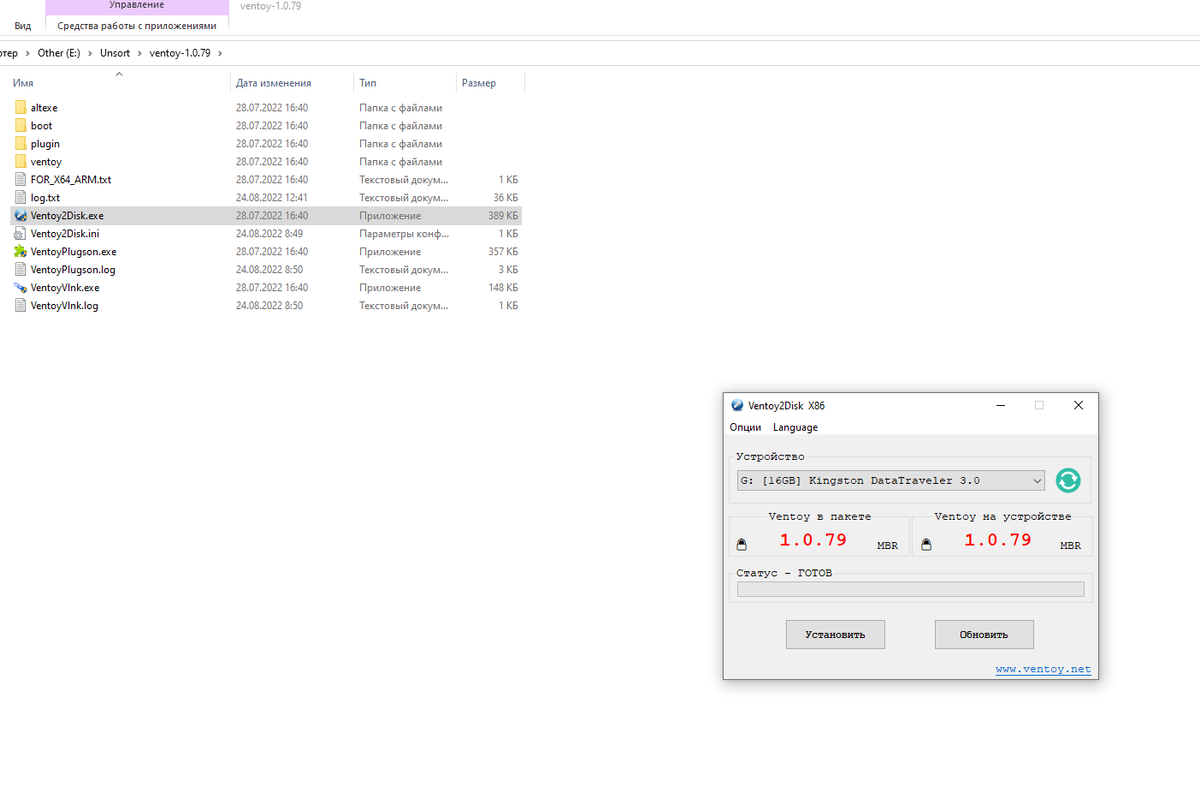Click the FOR_X64_ARM.txt file icon

click(21, 180)
